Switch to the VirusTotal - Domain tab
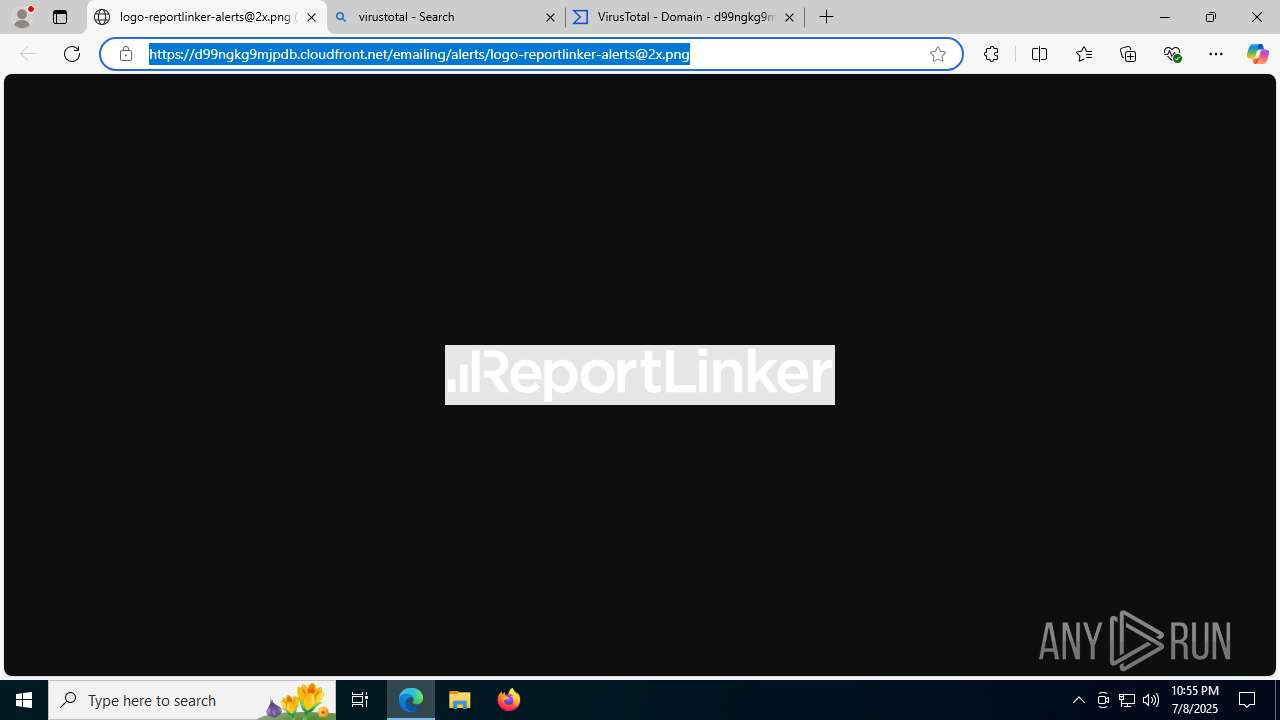The width and height of the screenshot is (1280, 720). point(685,17)
